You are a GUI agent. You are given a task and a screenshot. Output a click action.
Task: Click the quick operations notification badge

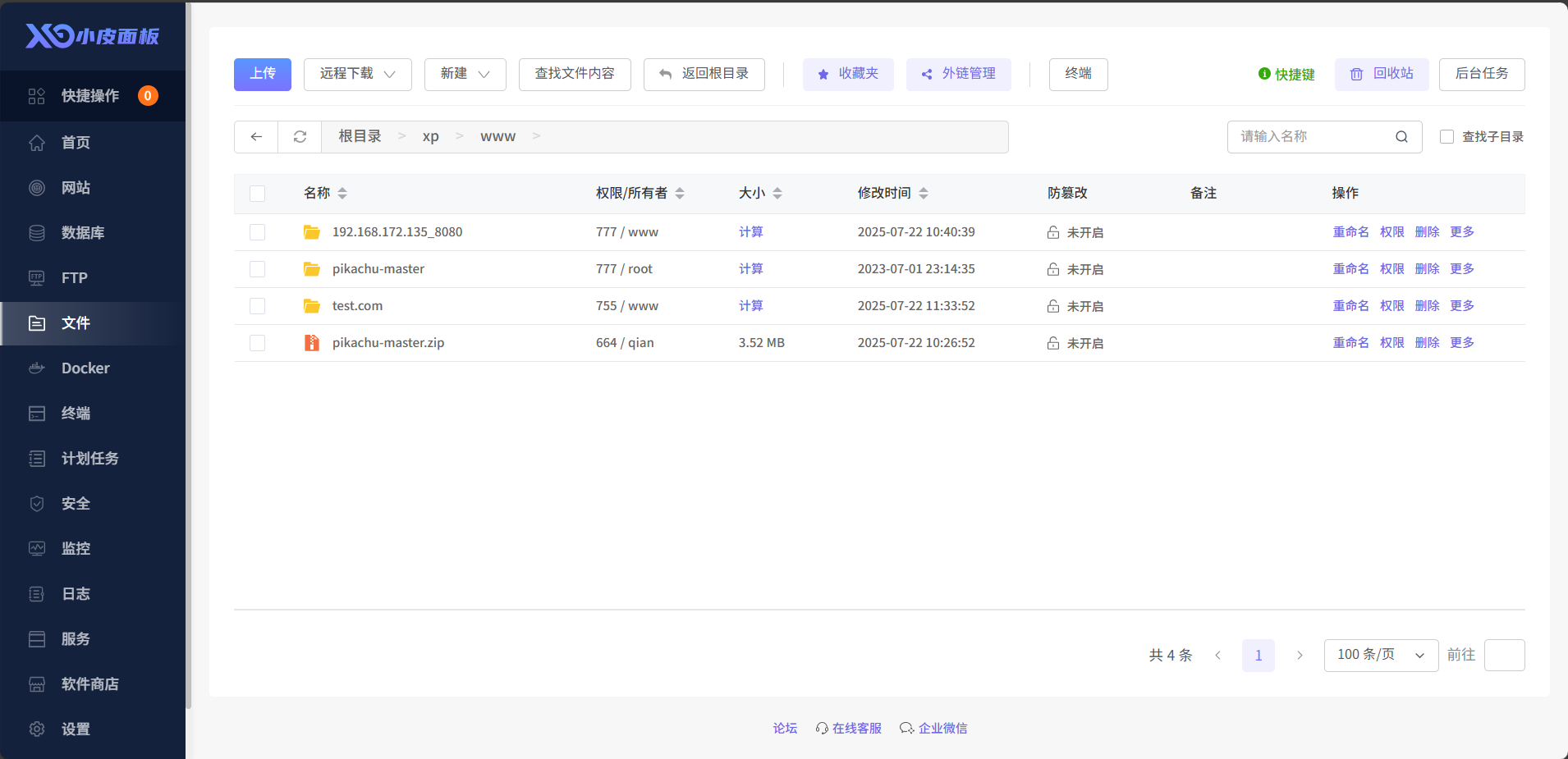pos(148,96)
